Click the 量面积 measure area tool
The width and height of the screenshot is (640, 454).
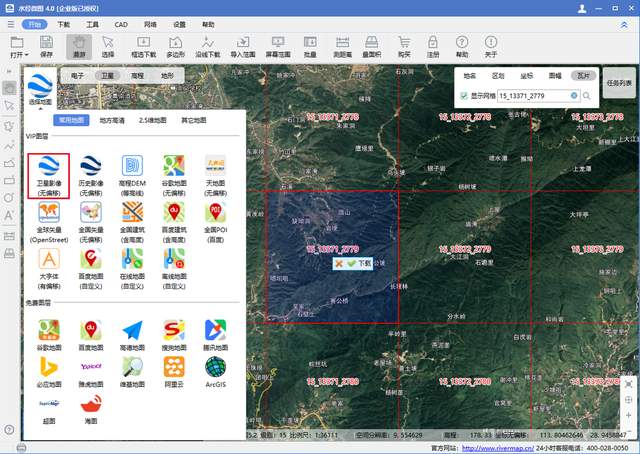click(371, 47)
